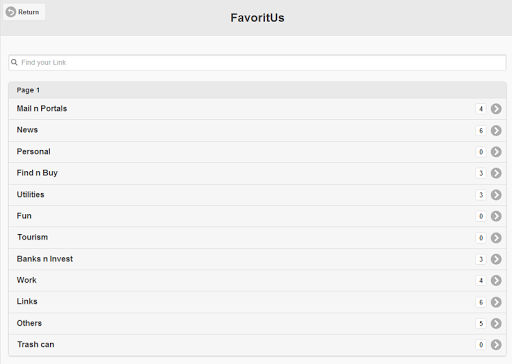Click the News row arrow icon
Viewport: 512px width, 364px height.
[496, 130]
